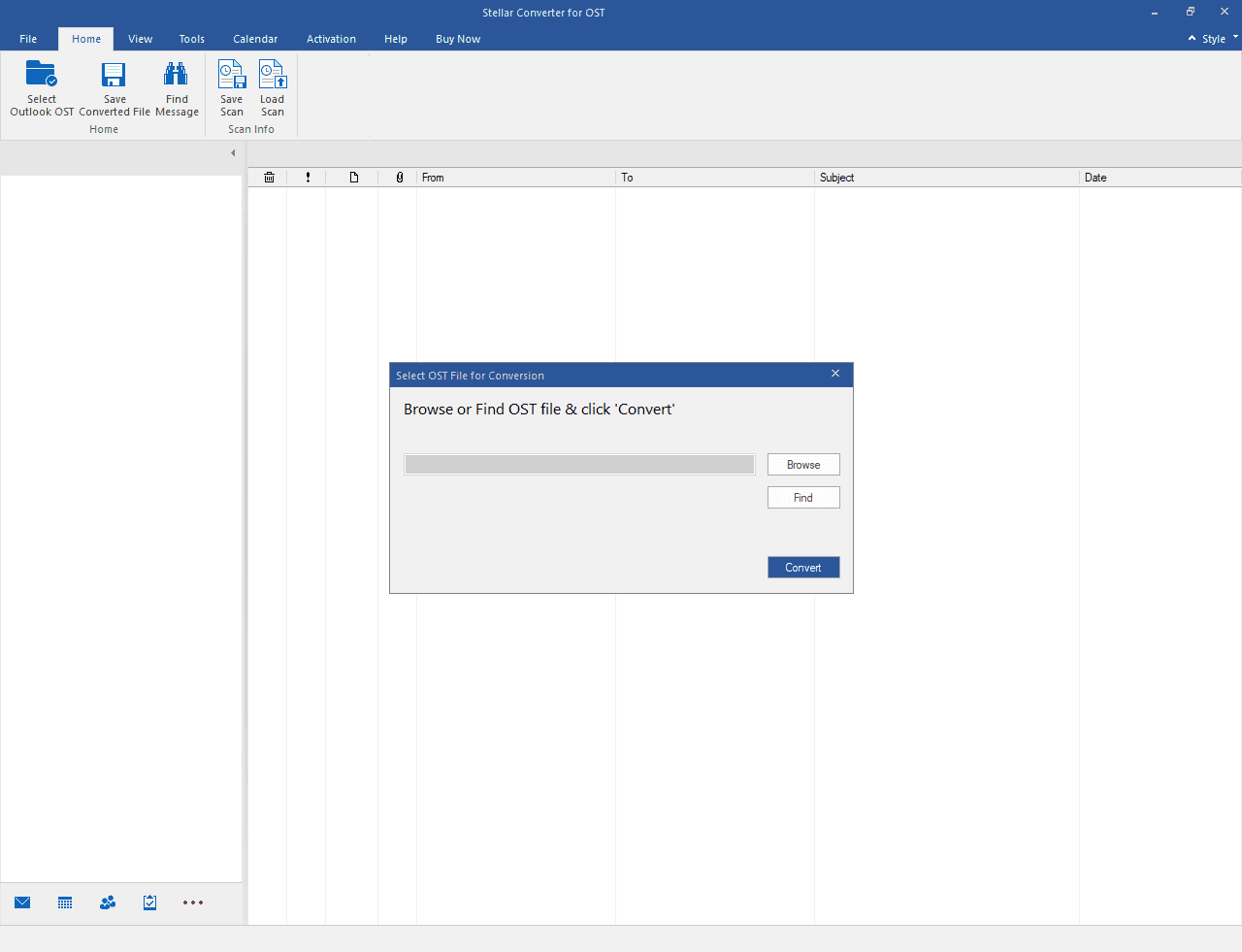Open the Activation tab
This screenshot has width=1242, height=952.
coord(331,39)
